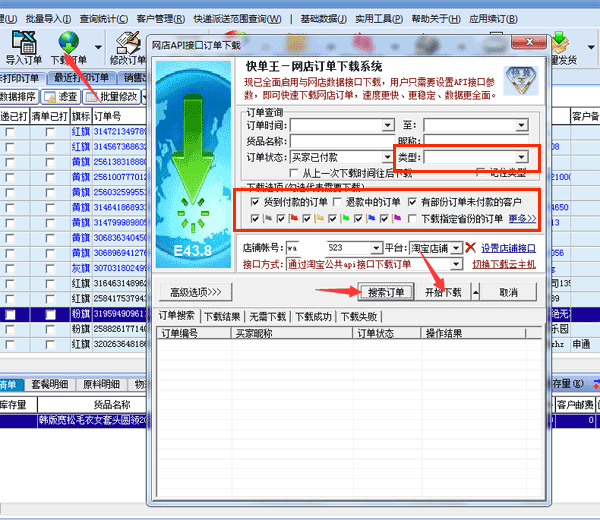Expand the 平台 淘宝店铺 dropdown
600x520 pixels.
pos(456,248)
